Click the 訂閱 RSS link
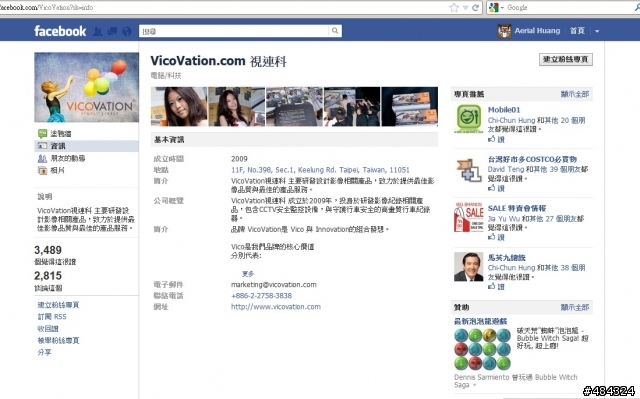 (x=52, y=317)
